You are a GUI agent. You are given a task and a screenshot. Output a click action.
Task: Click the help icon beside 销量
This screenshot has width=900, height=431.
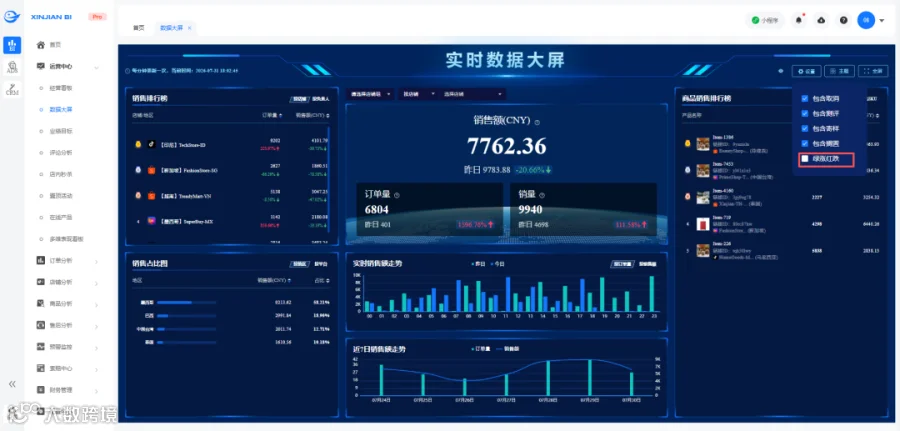(x=541, y=195)
